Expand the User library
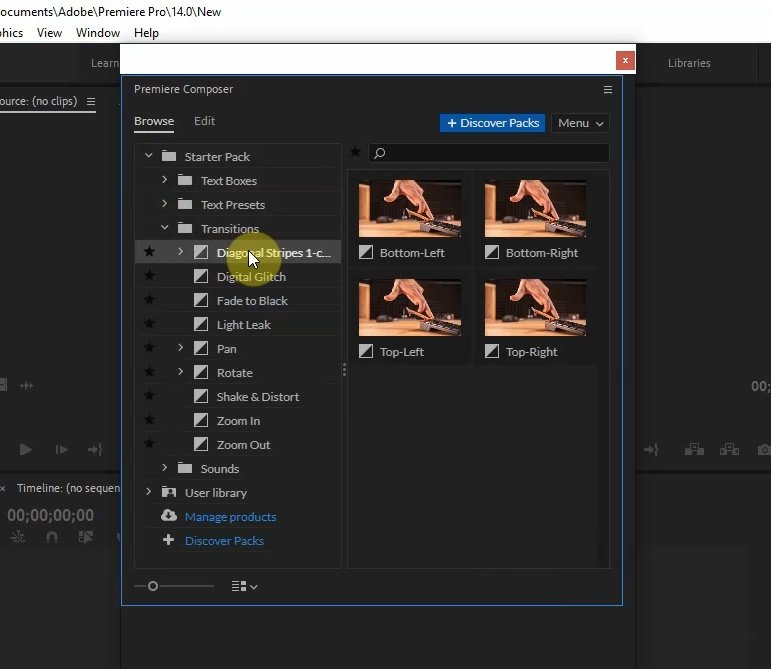771x669 pixels. tap(148, 492)
